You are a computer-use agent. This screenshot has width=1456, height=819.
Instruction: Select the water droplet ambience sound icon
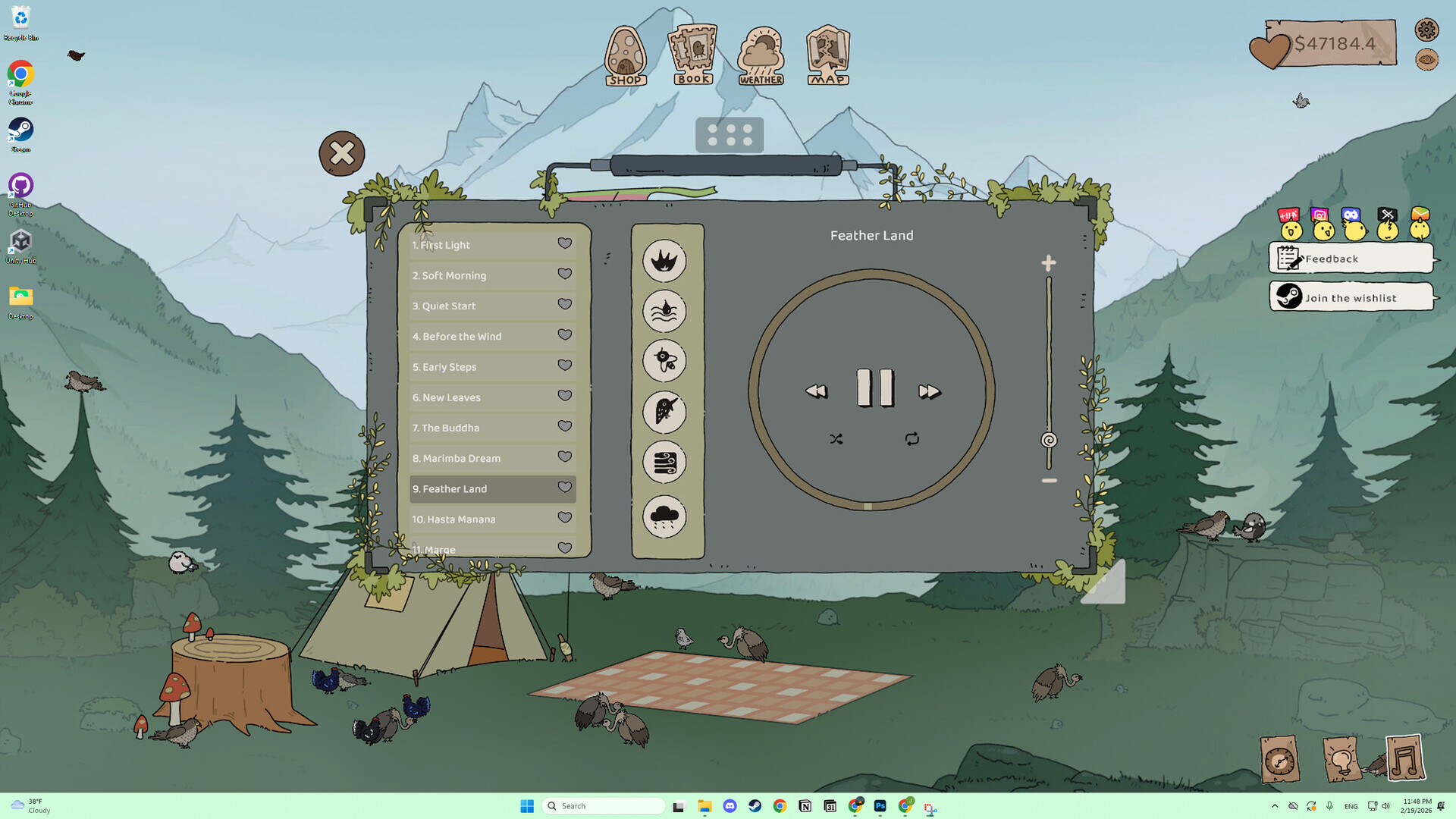[x=665, y=312]
